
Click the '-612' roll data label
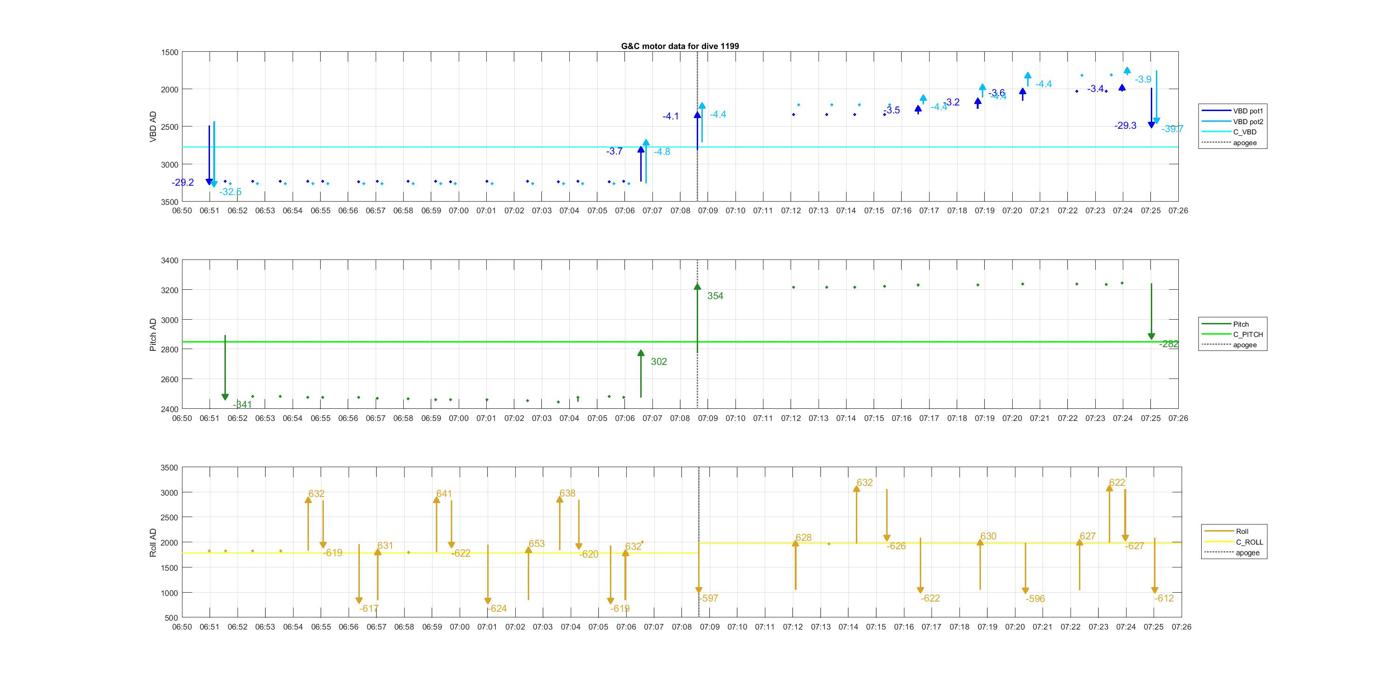tap(1164, 598)
